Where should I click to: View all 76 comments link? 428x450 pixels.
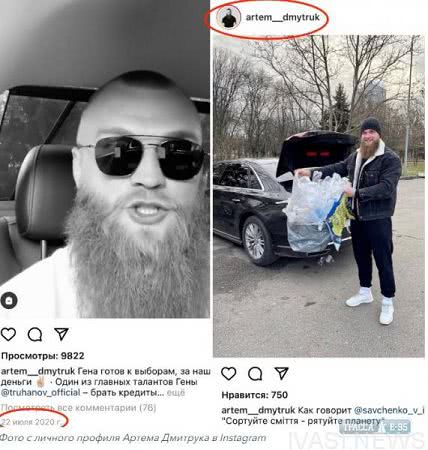point(78,408)
